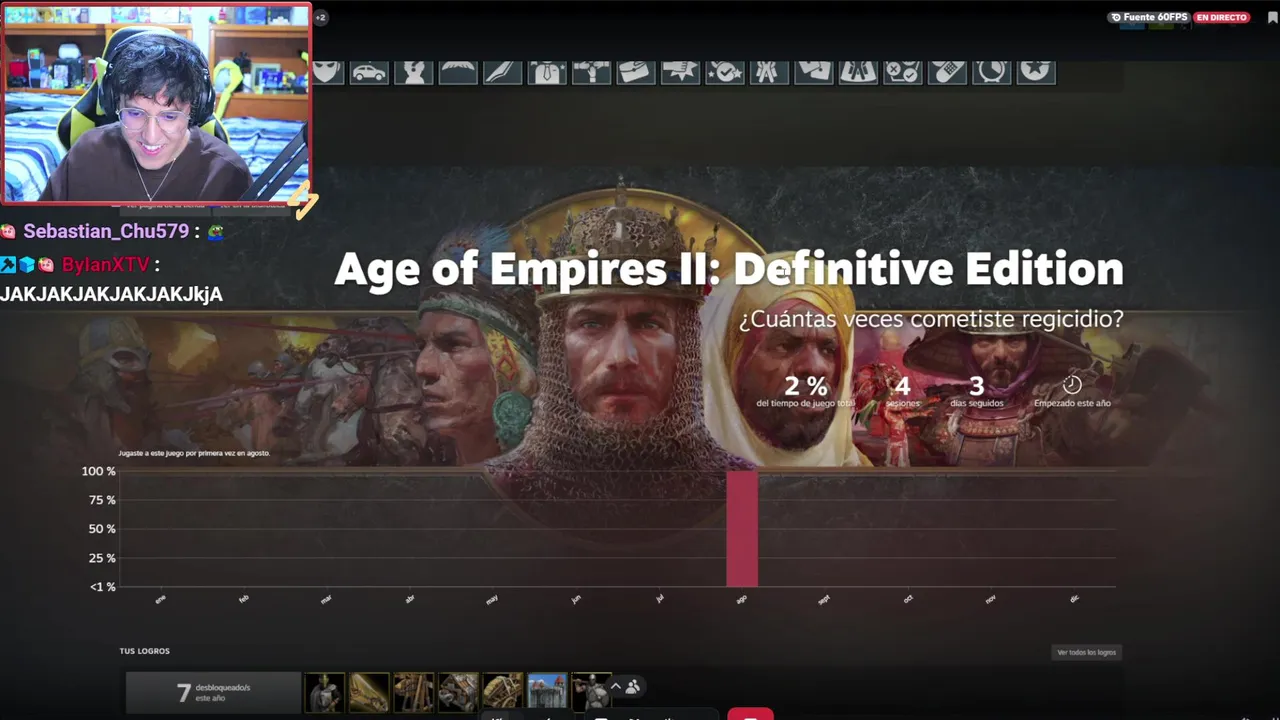Click the 7 desbloqueado/s este año tile

pyautogui.click(x=213, y=692)
